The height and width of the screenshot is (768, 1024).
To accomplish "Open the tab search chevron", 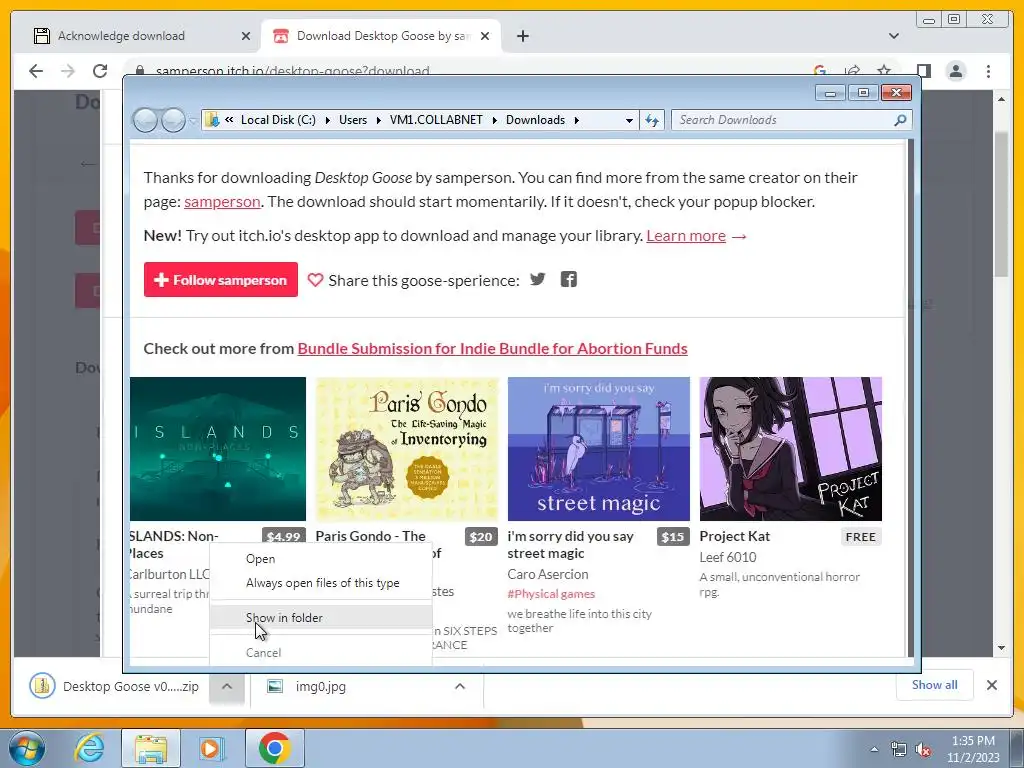I will (894, 36).
